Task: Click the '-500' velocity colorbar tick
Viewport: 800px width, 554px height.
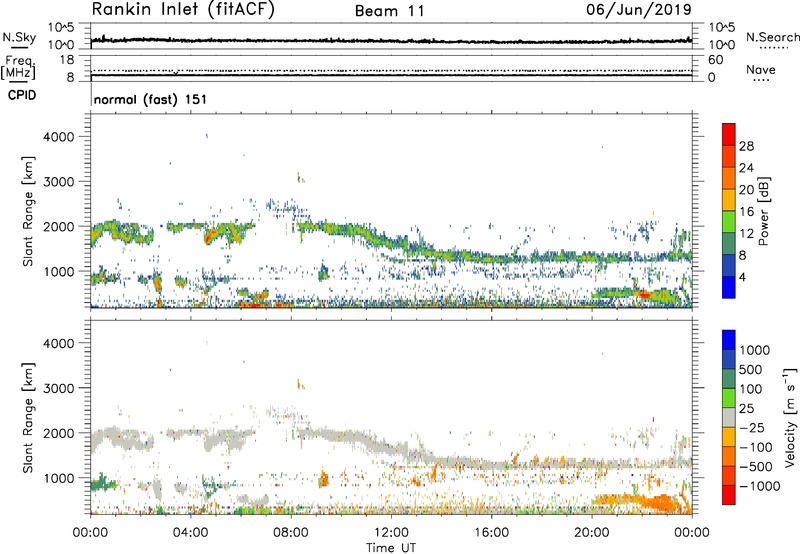Action: pyautogui.click(x=755, y=466)
